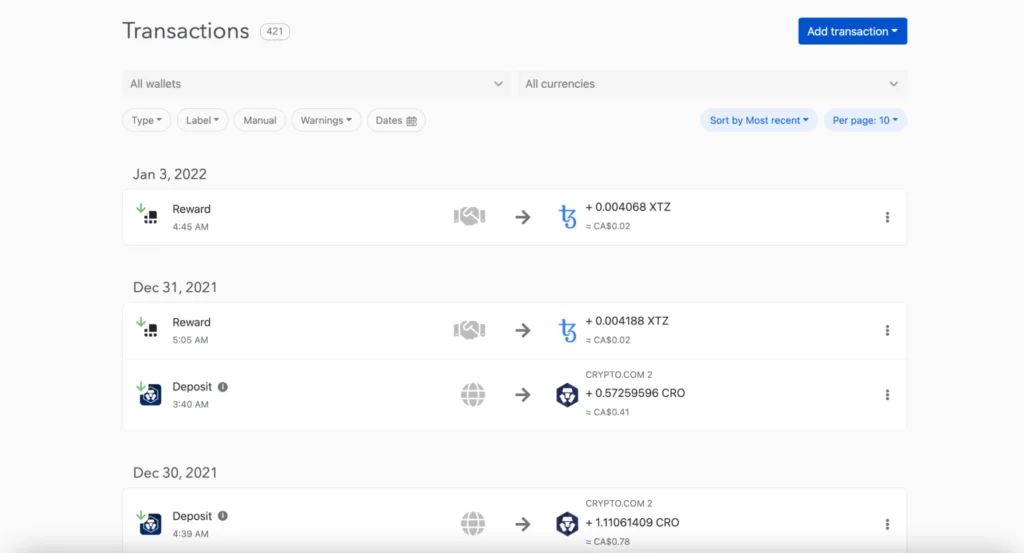Image resolution: width=1024 pixels, height=553 pixels.
Task: Click 'Reward' label at 5:05 AM
Action: pyautogui.click(x=191, y=322)
